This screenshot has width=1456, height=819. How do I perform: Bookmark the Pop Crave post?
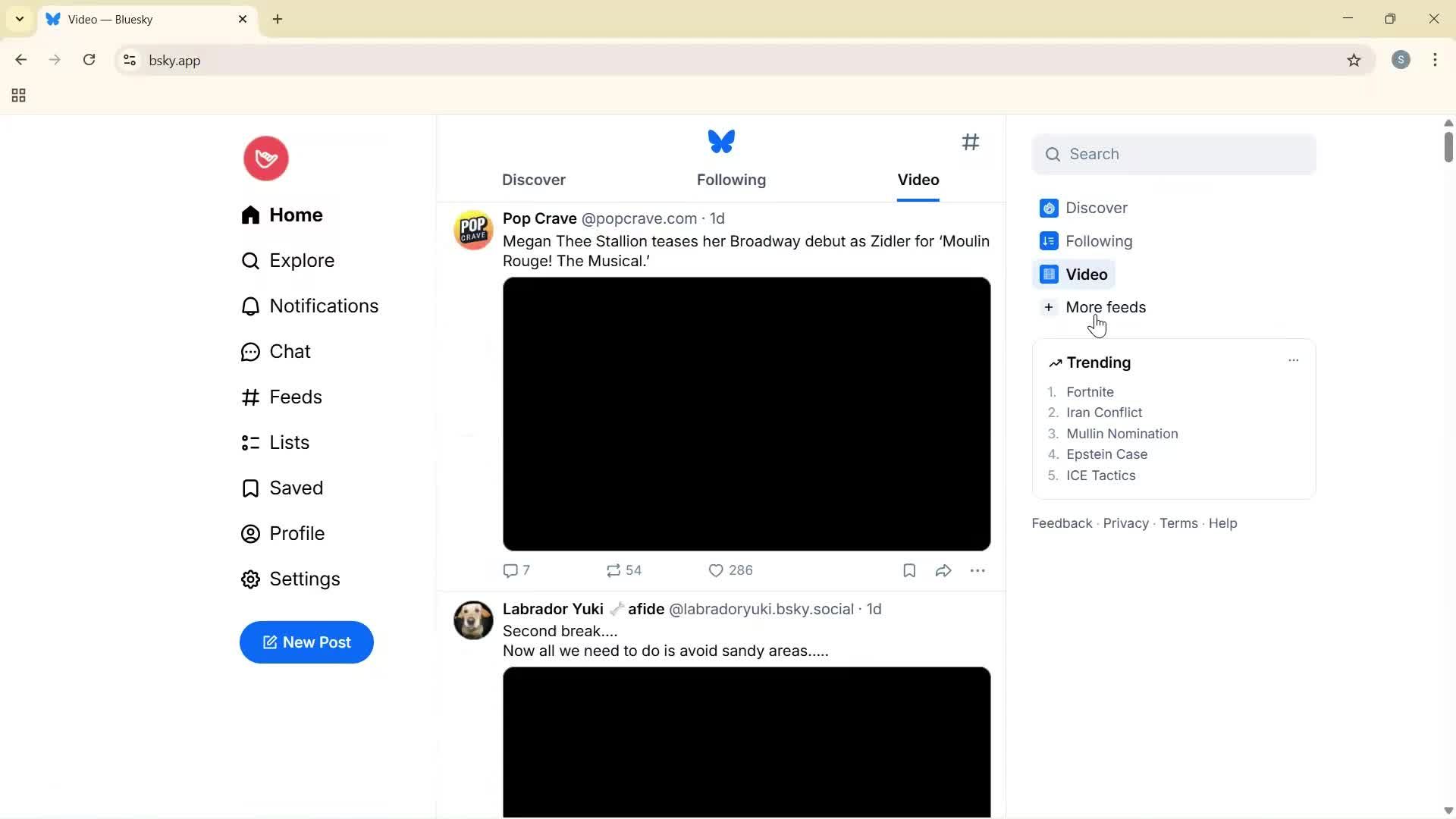point(908,570)
